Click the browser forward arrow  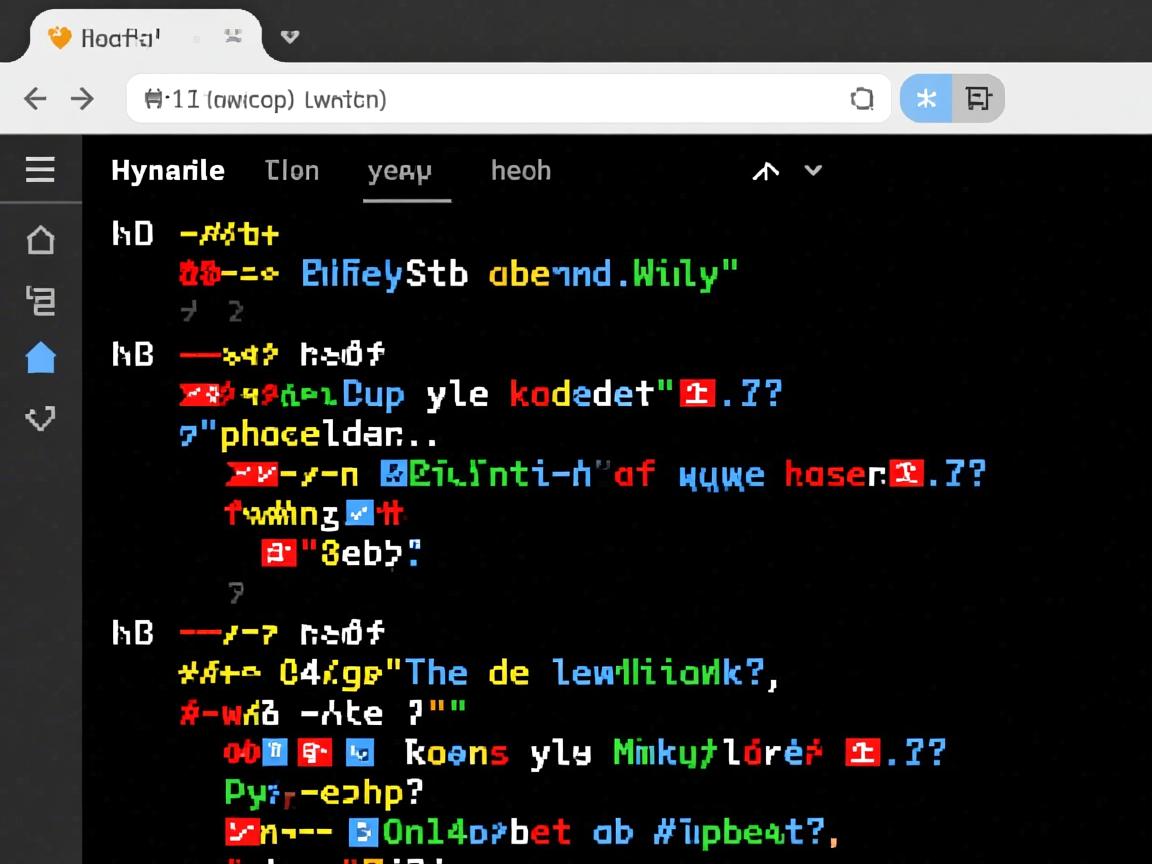click(x=82, y=98)
